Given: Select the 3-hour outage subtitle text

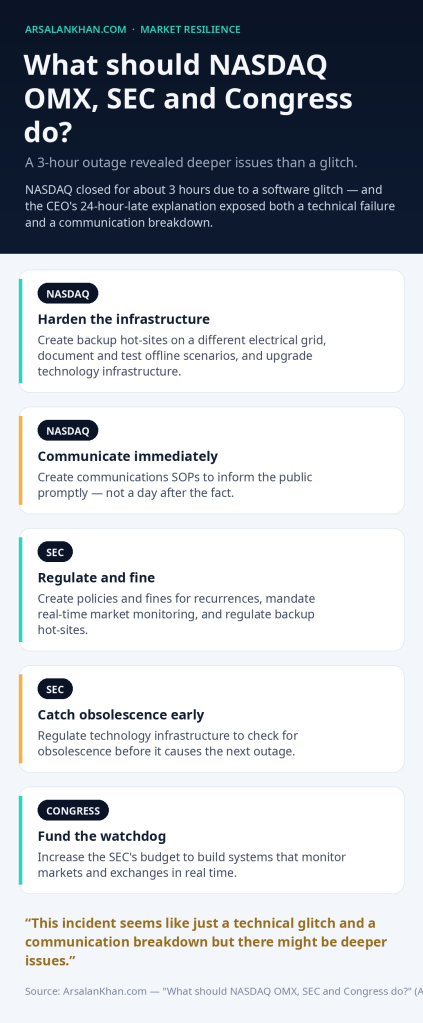Looking at the screenshot, I should click(191, 162).
